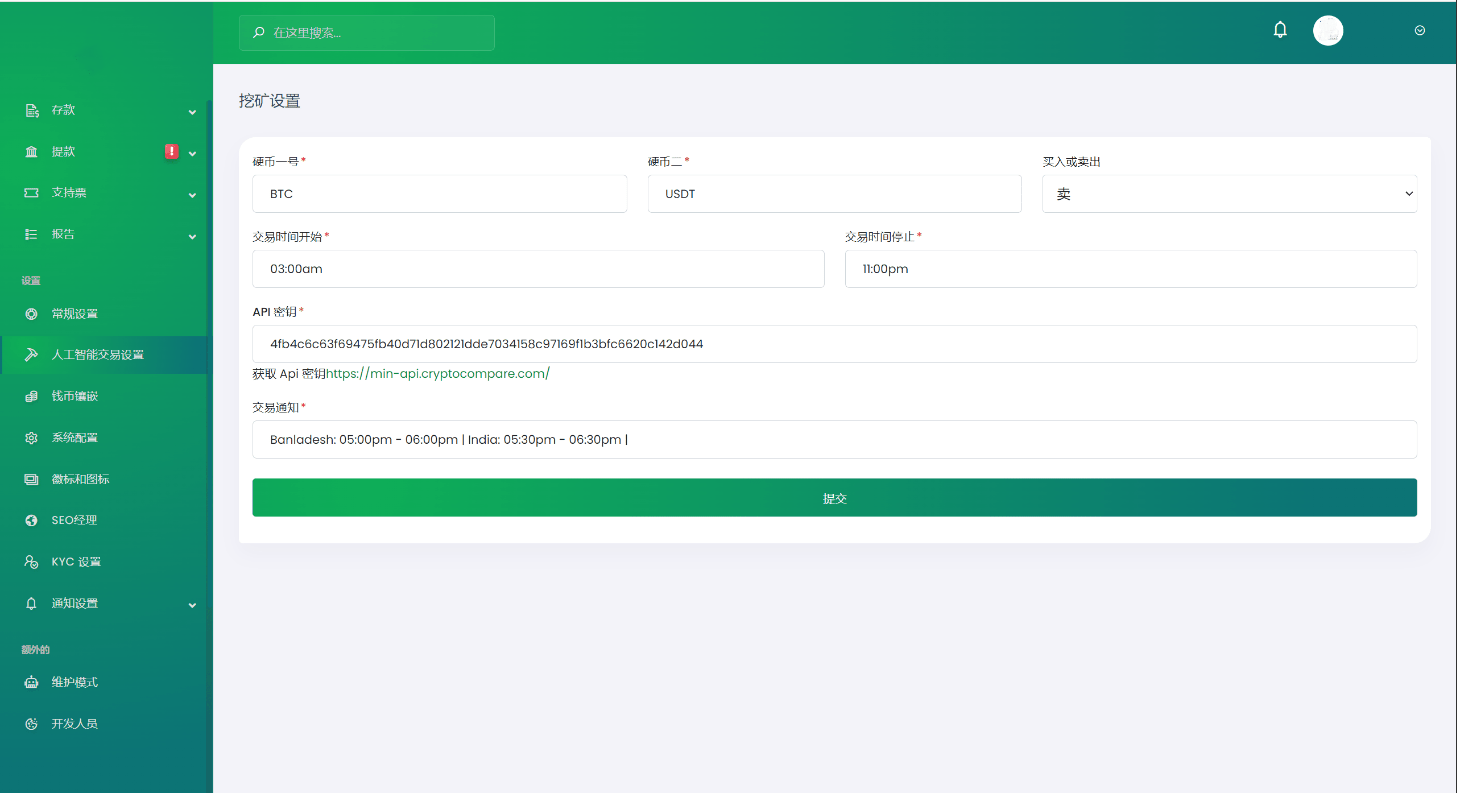This screenshot has width=1457, height=793.
Task: Click the 存款 deposit sidebar icon
Action: (x=31, y=110)
